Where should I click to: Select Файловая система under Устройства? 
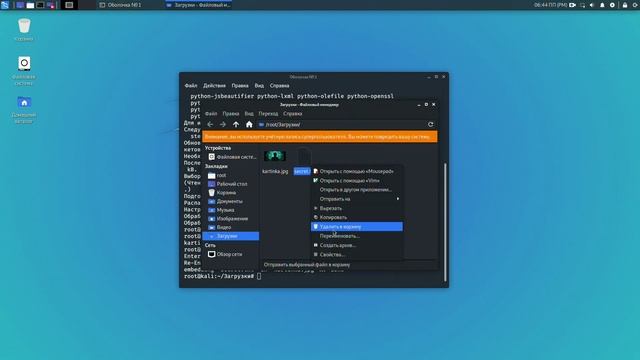[x=232, y=157]
